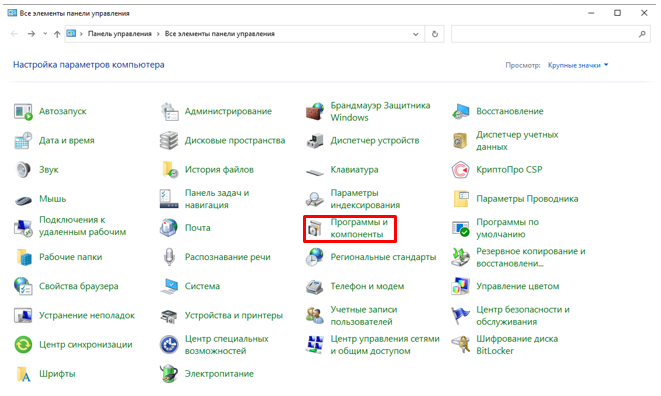661x396 pixels.
Task: Go up one level with Up arrow
Action: point(57,34)
